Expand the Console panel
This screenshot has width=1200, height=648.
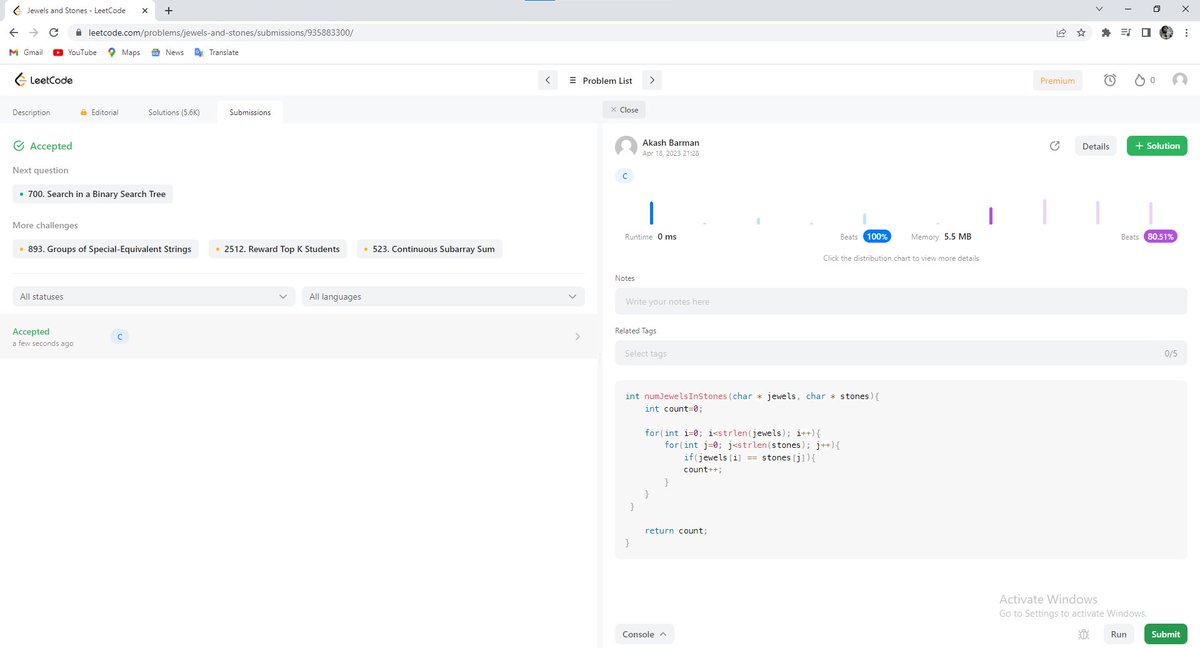tap(645, 634)
